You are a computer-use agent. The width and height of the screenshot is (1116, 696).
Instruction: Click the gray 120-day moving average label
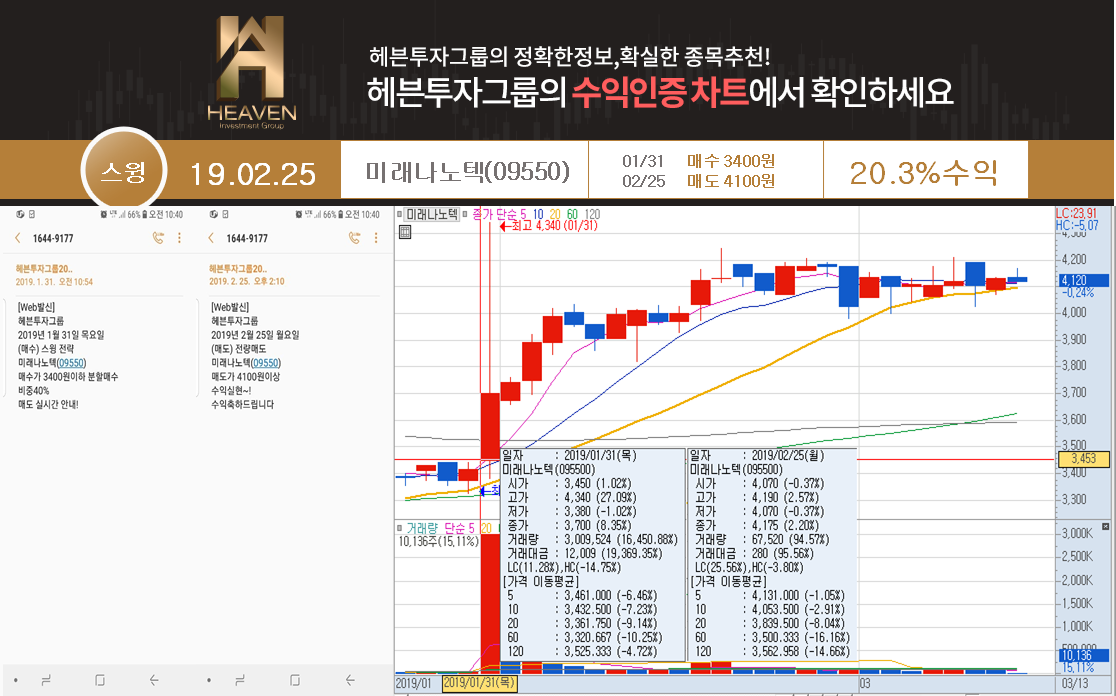[x=592, y=213]
